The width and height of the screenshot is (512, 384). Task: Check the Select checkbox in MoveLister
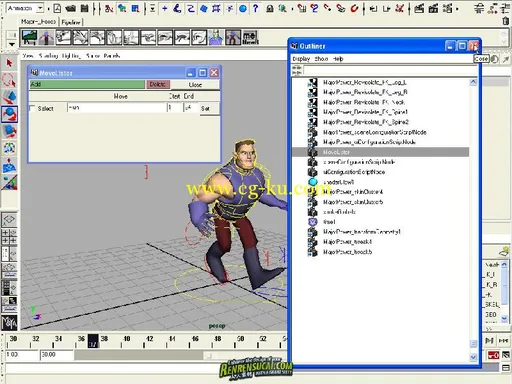[32, 108]
